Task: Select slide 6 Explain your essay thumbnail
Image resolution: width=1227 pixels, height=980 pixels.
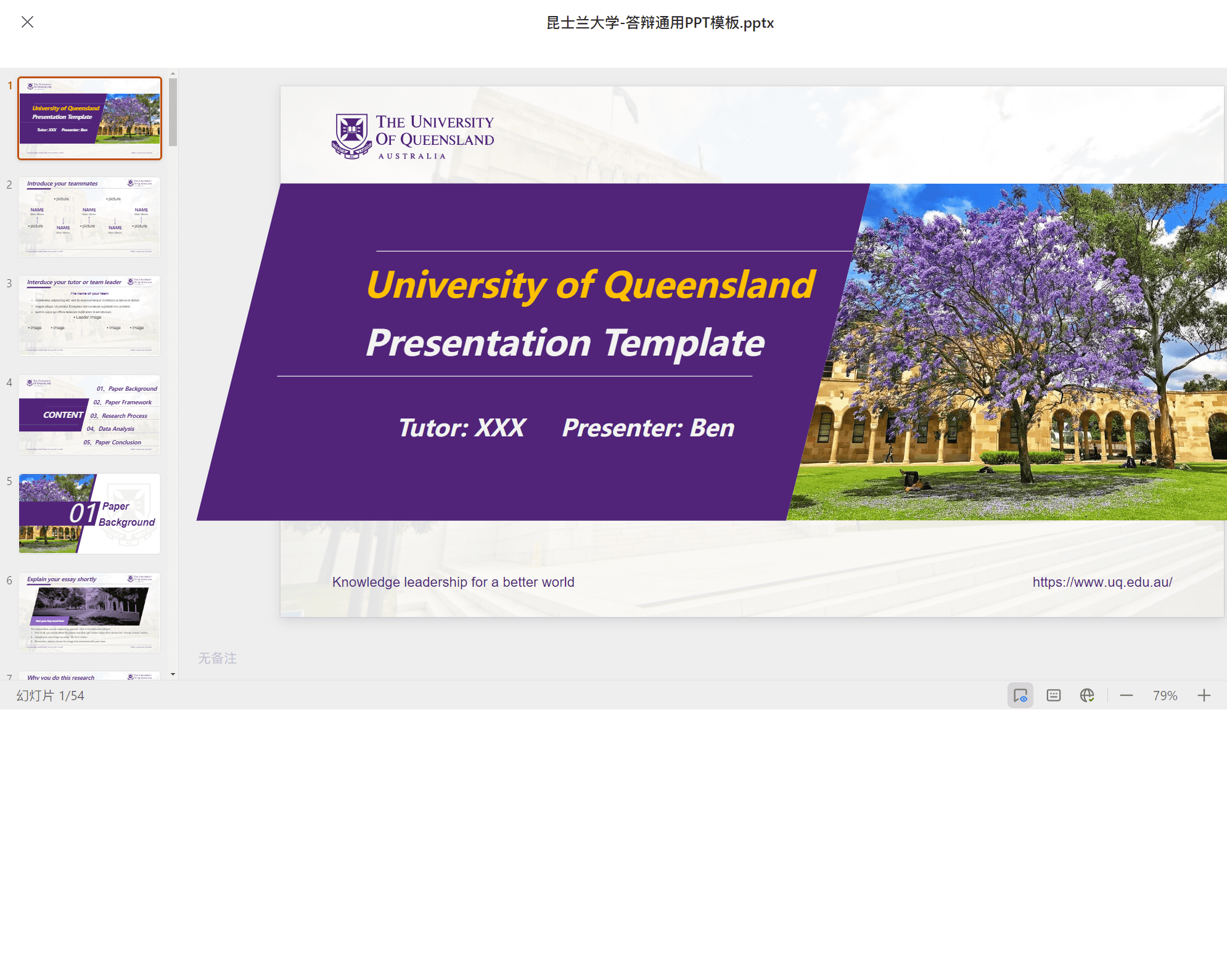Action: tap(90, 613)
